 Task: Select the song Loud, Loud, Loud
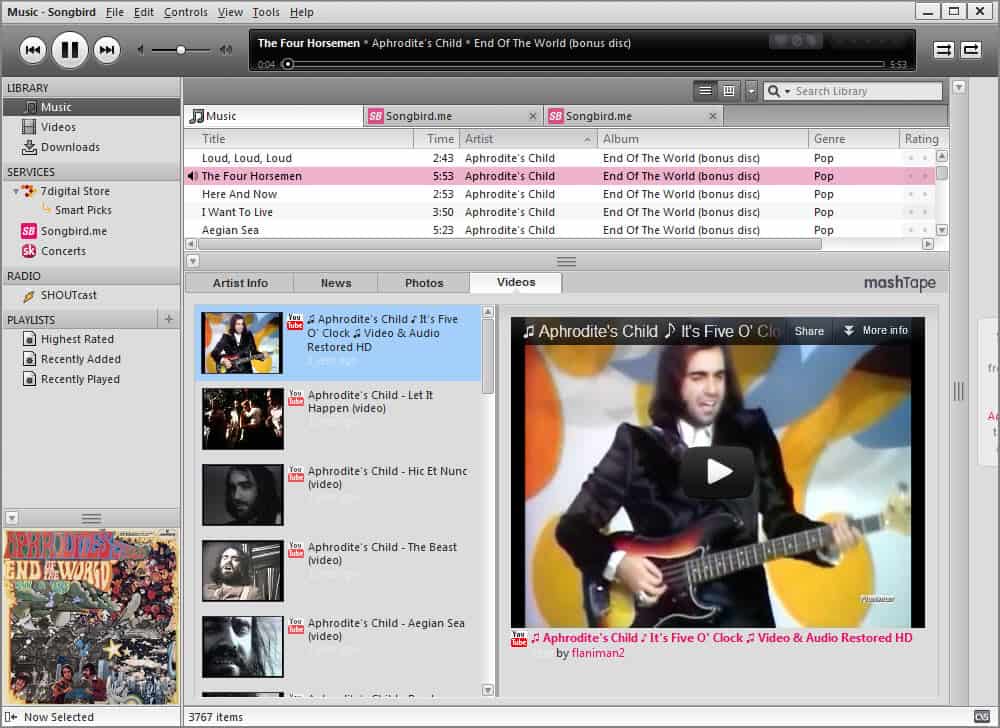pos(559,158)
